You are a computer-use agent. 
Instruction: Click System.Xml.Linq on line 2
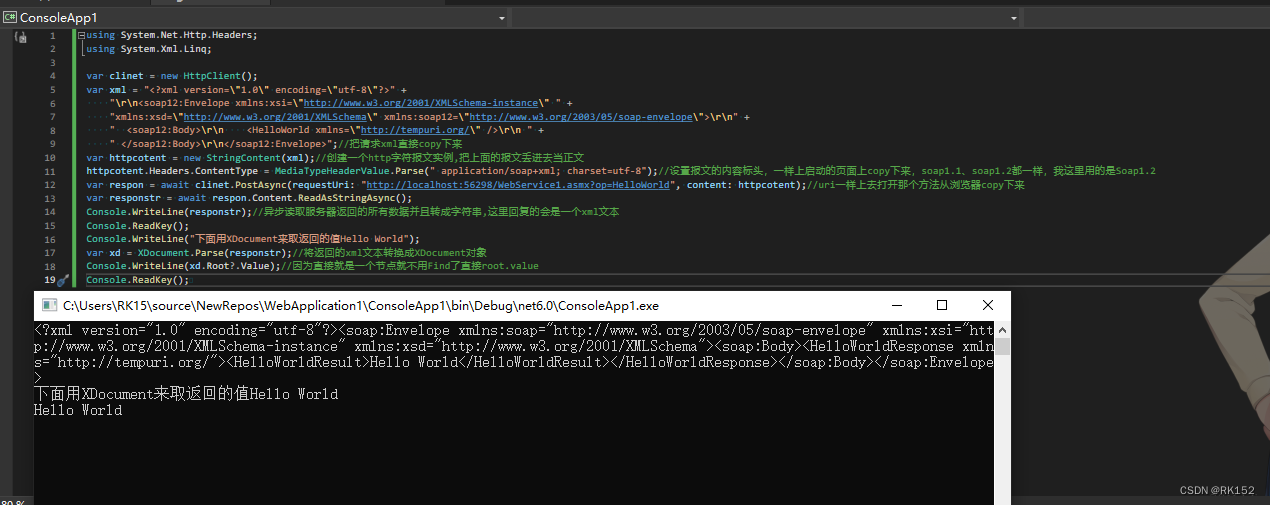[x=165, y=48]
